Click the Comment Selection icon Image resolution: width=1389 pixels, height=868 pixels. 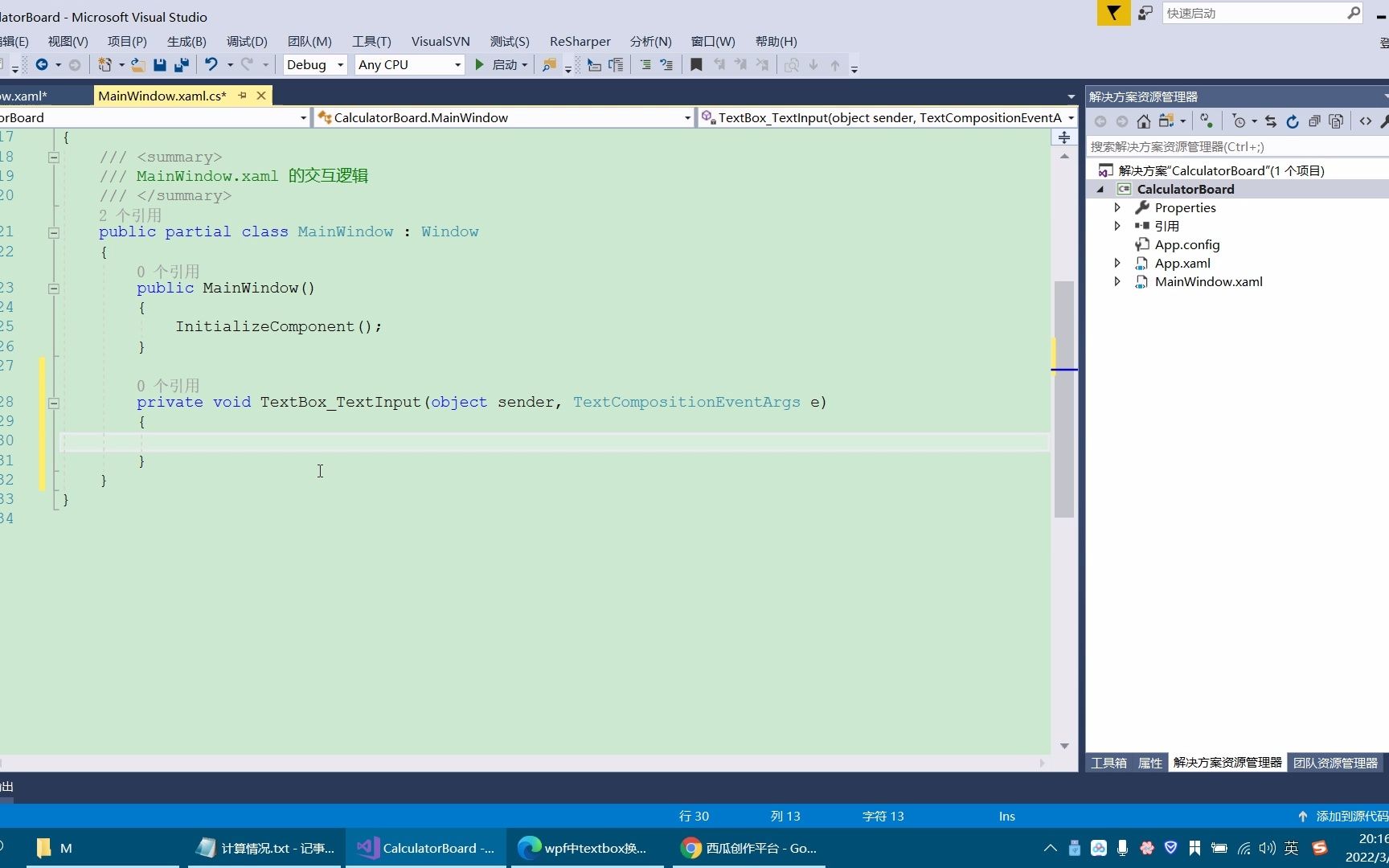click(645, 65)
